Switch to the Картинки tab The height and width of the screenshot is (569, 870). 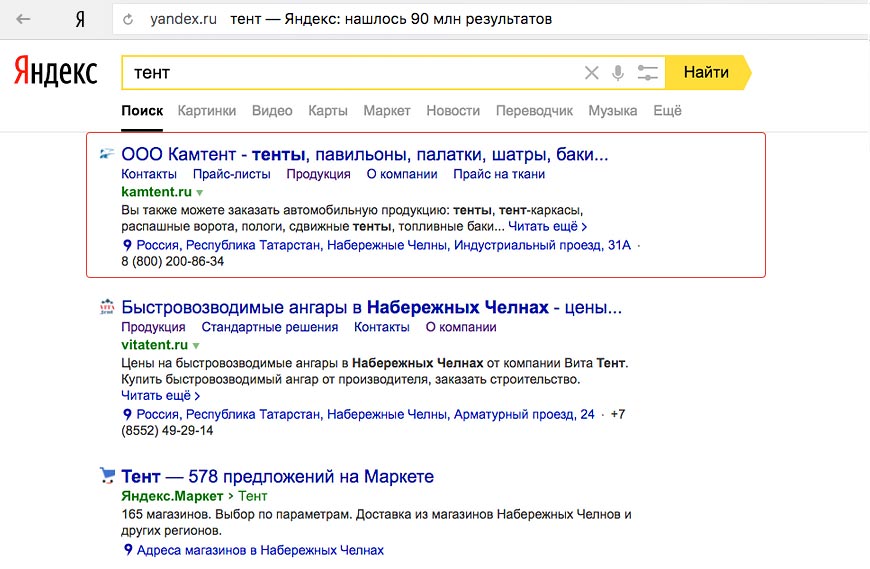207,111
